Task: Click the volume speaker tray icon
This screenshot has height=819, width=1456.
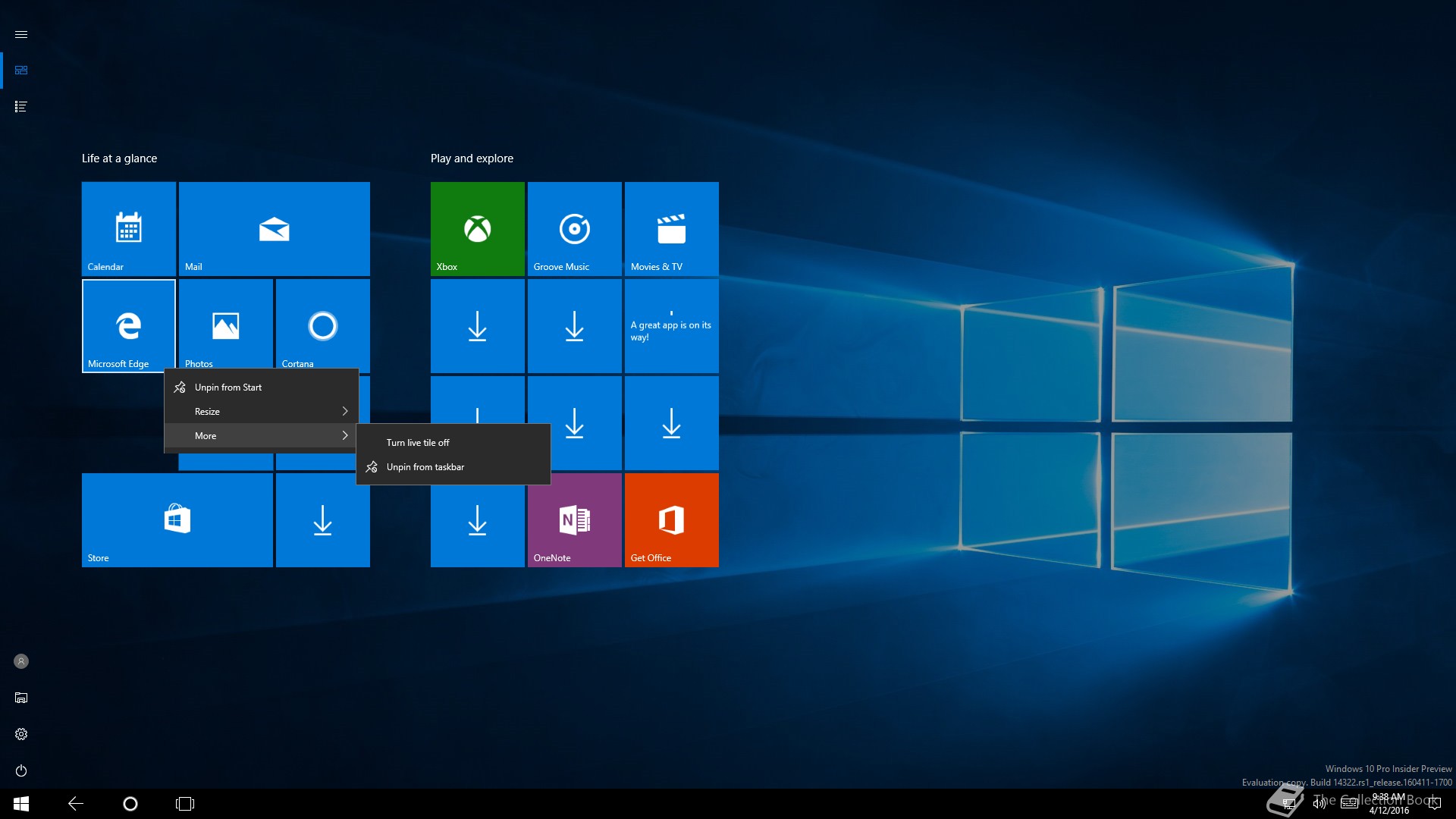Action: (1319, 804)
